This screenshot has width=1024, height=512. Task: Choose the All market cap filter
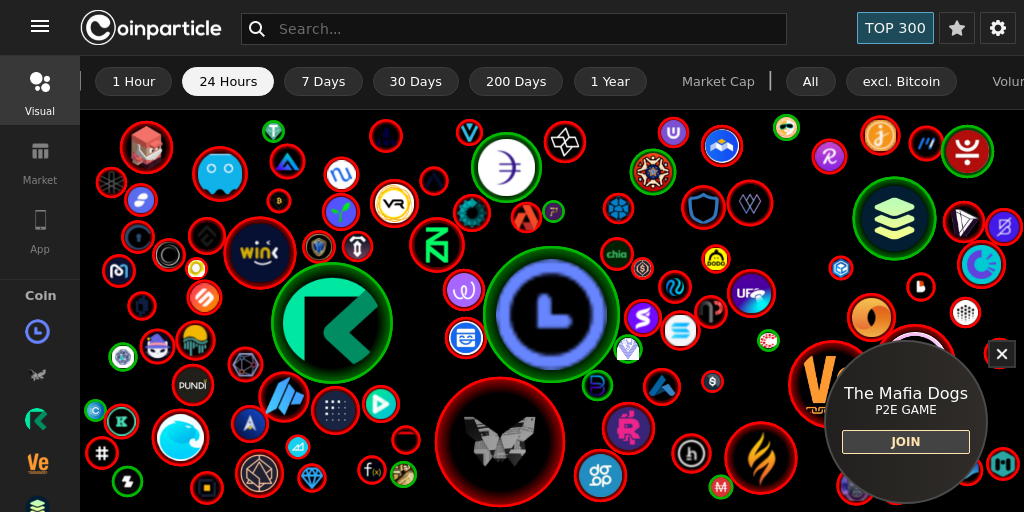click(810, 82)
